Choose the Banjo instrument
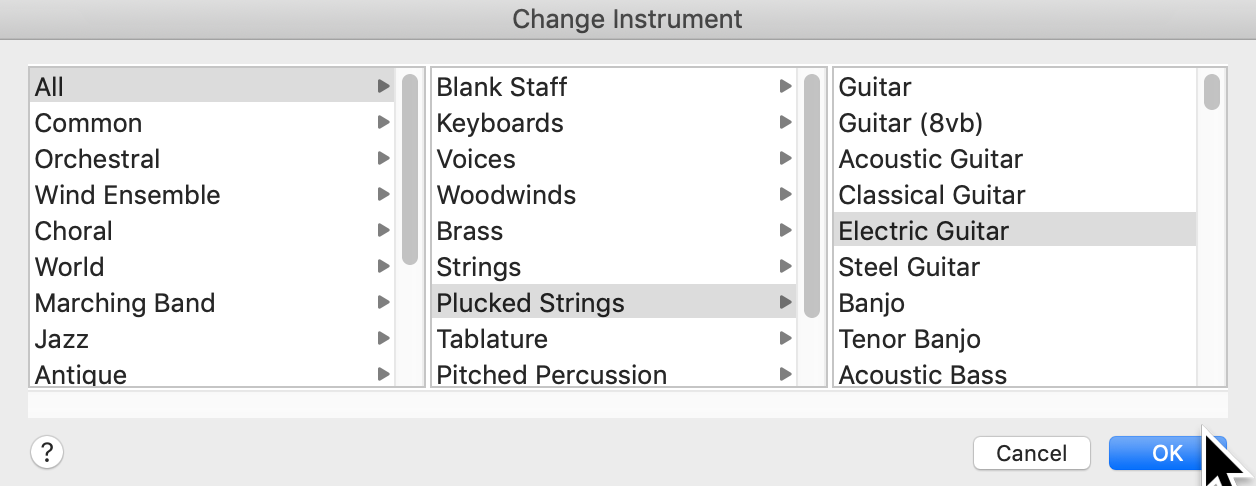The width and height of the screenshot is (1256, 486). pyautogui.click(x=872, y=303)
